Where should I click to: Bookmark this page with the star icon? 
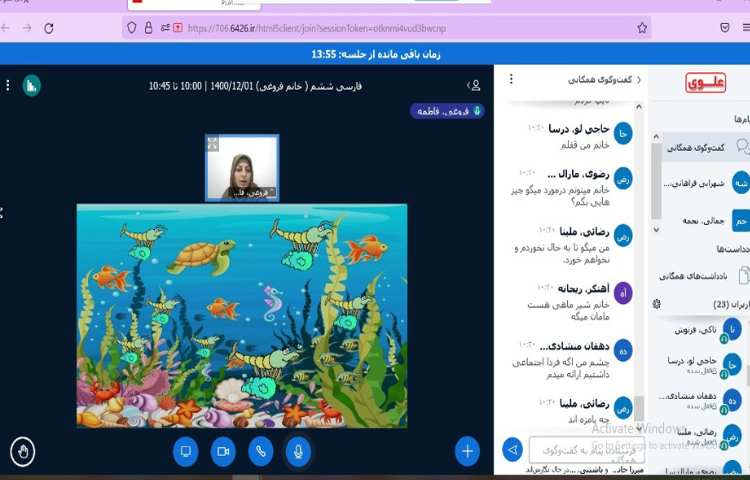642,28
